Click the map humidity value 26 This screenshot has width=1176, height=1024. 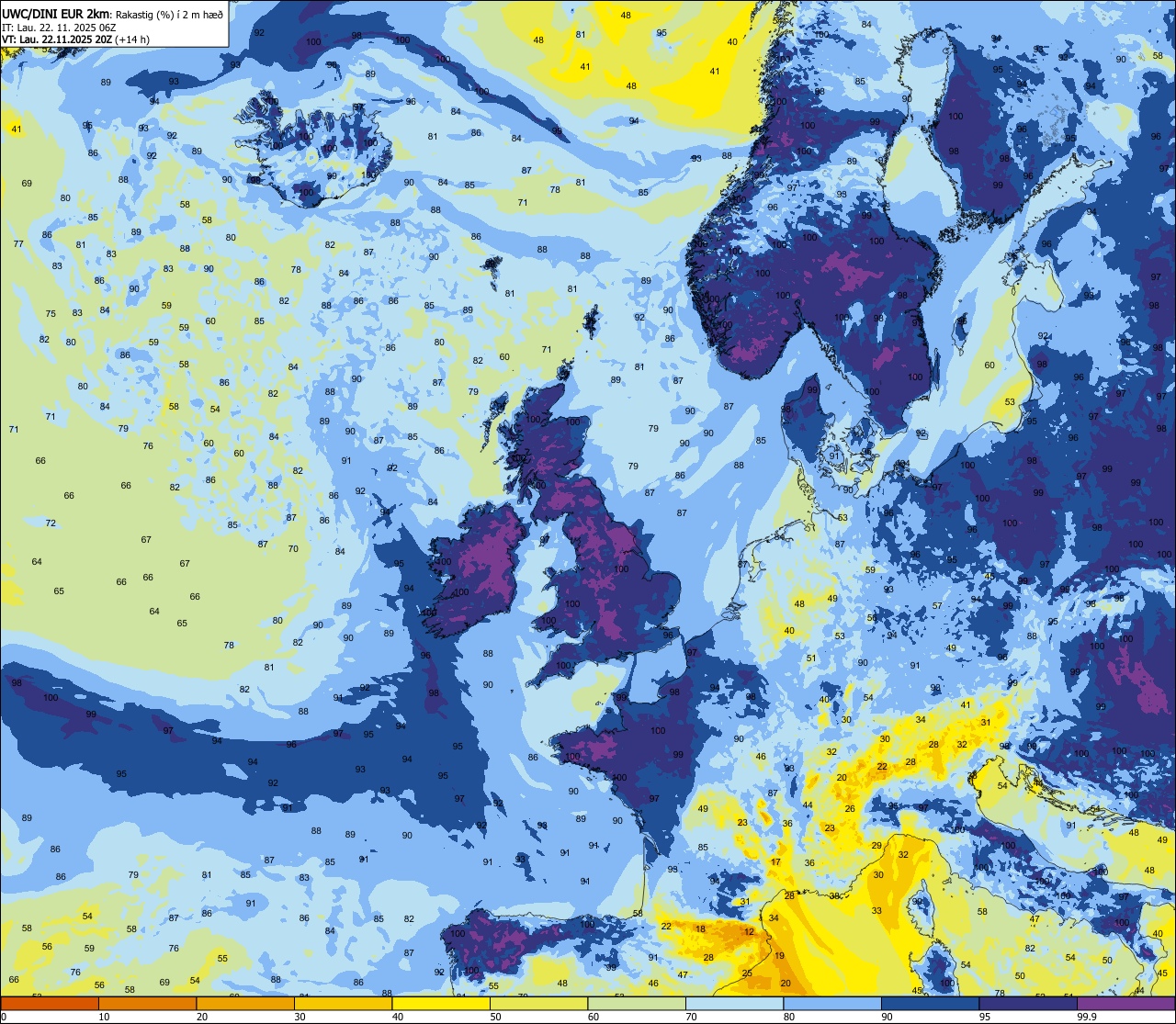click(850, 809)
